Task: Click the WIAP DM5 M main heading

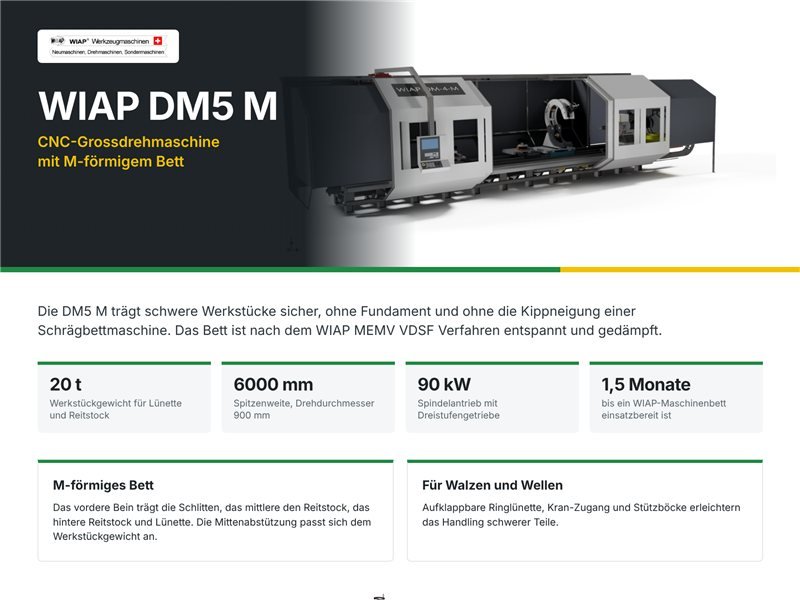Action: [x=158, y=106]
